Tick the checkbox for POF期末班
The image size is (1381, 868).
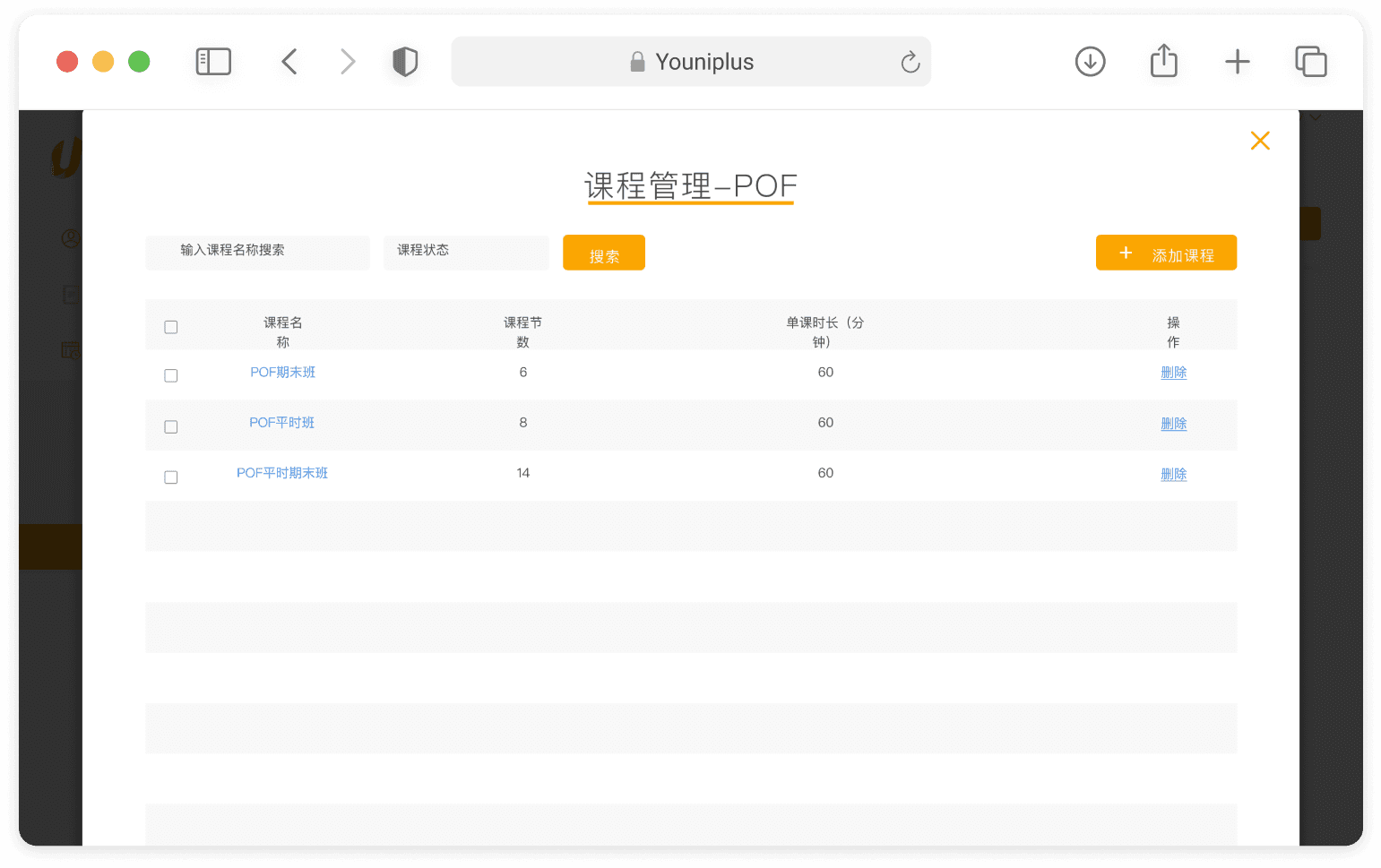coord(171,375)
